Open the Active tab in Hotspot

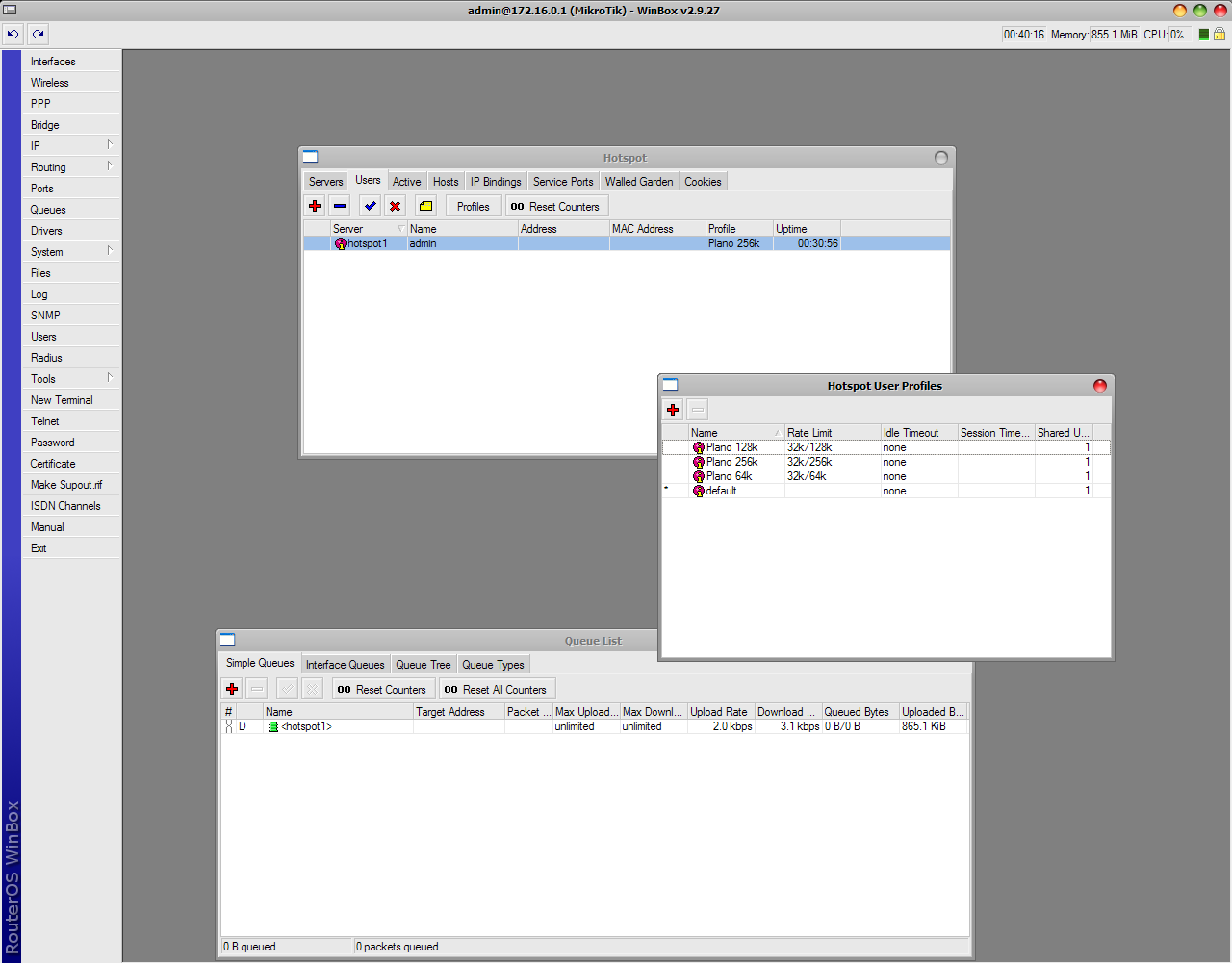click(x=406, y=182)
